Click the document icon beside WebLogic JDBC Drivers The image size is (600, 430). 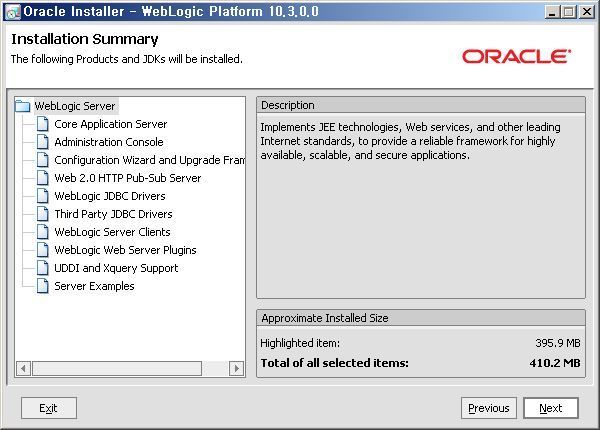[42, 196]
